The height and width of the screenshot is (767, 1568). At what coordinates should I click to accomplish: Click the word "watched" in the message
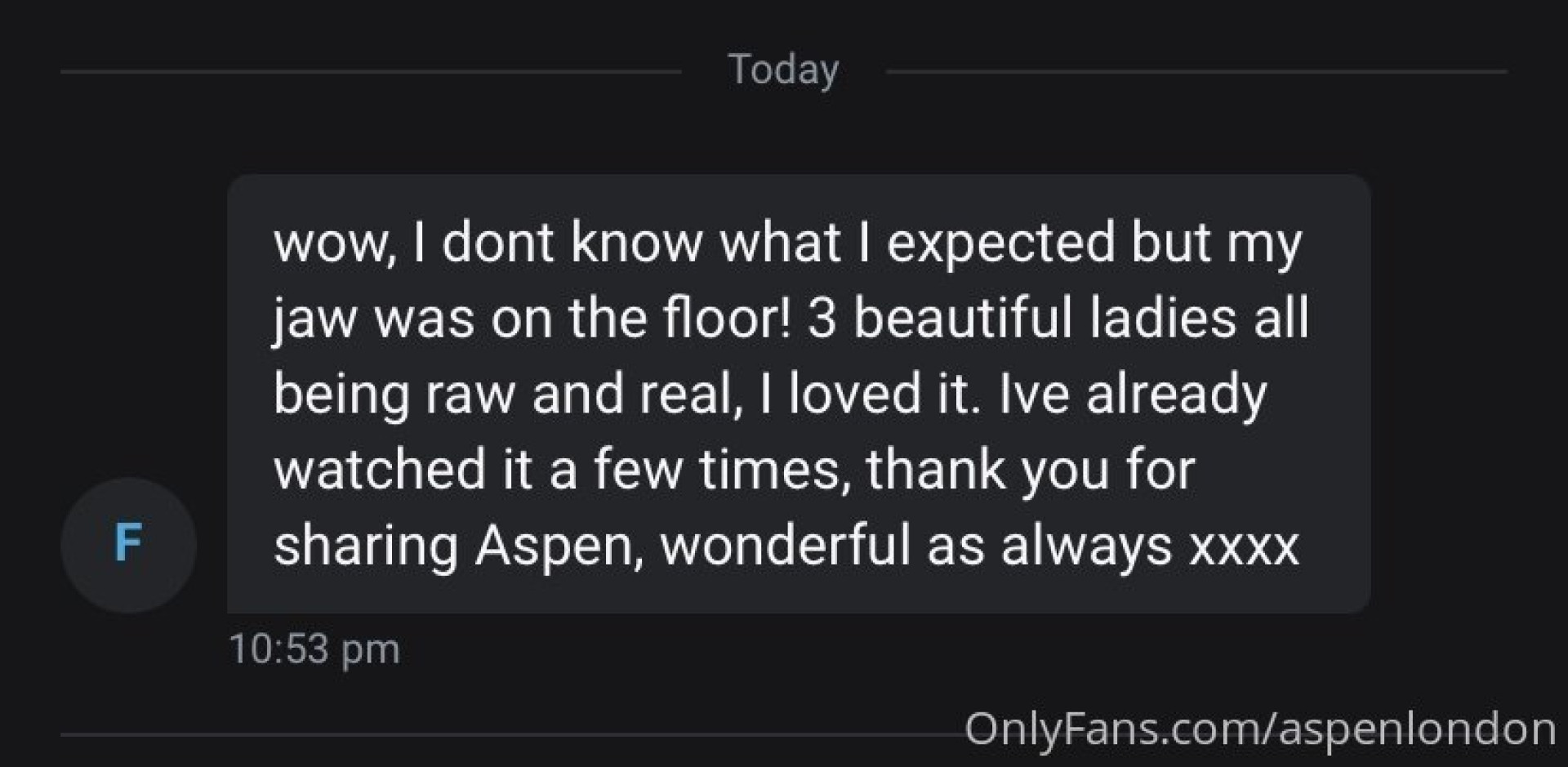pyautogui.click(x=380, y=470)
